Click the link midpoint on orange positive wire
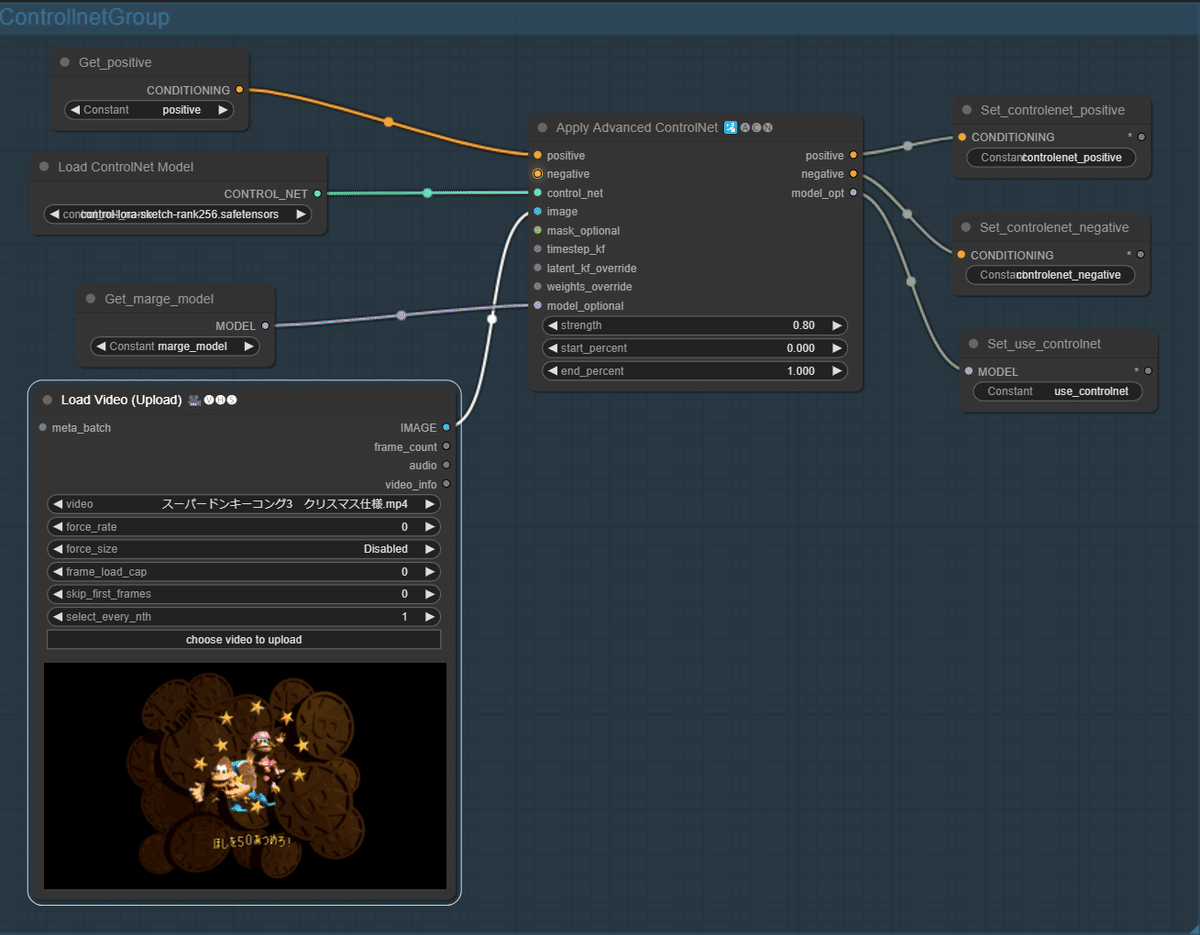The width and height of the screenshot is (1200, 935). [x=389, y=122]
